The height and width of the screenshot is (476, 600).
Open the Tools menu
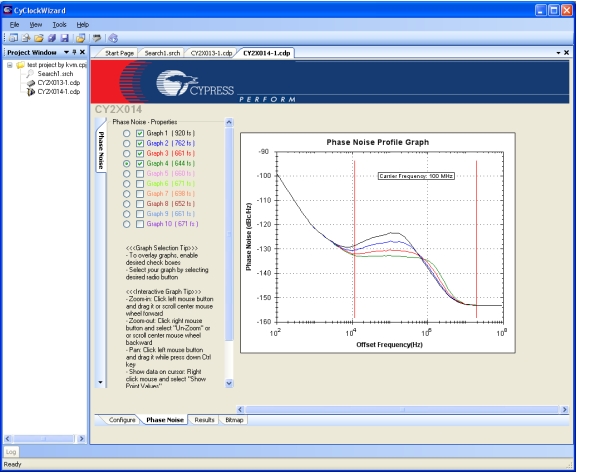pyautogui.click(x=60, y=22)
